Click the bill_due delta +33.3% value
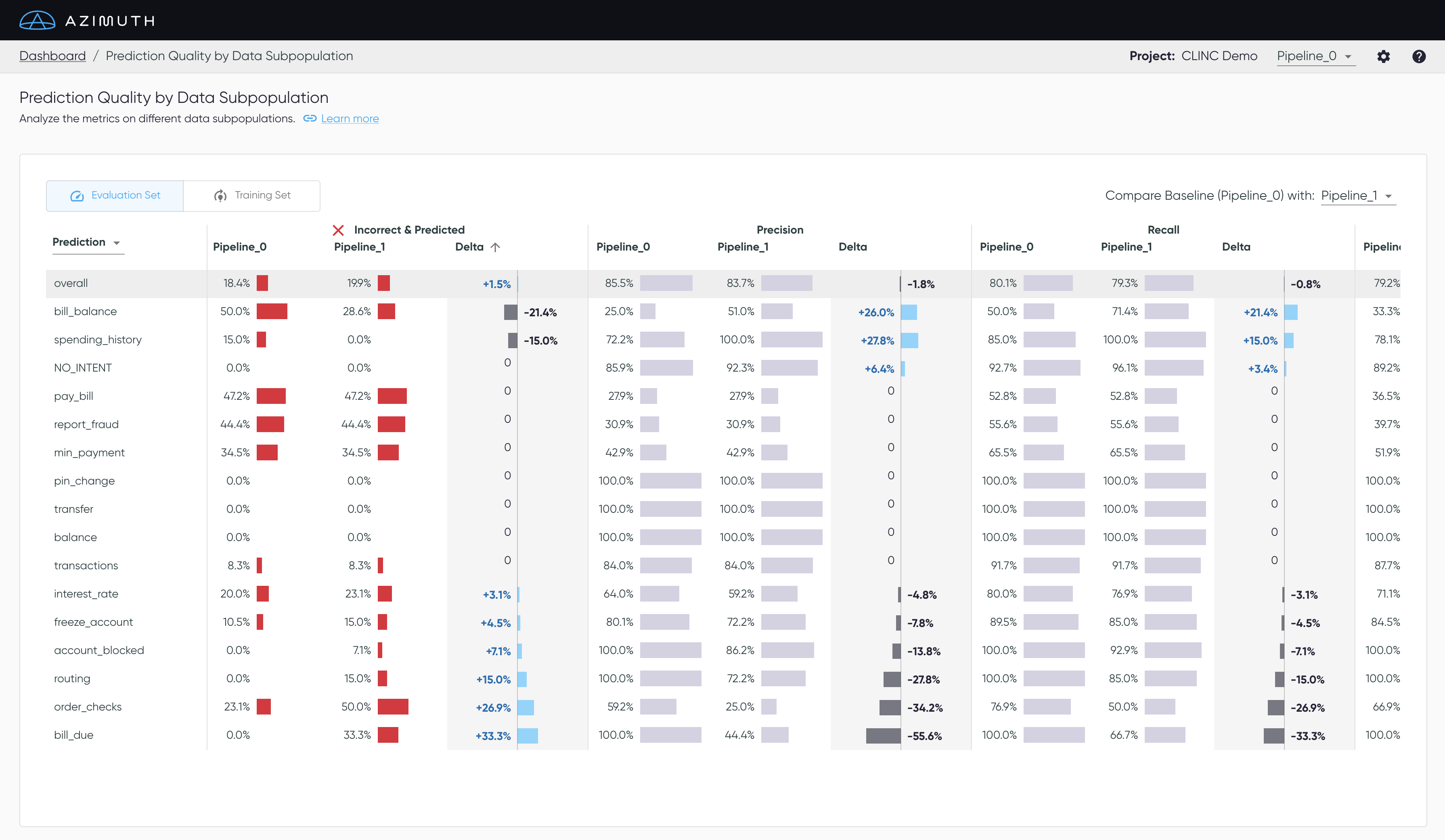 pyautogui.click(x=492, y=736)
